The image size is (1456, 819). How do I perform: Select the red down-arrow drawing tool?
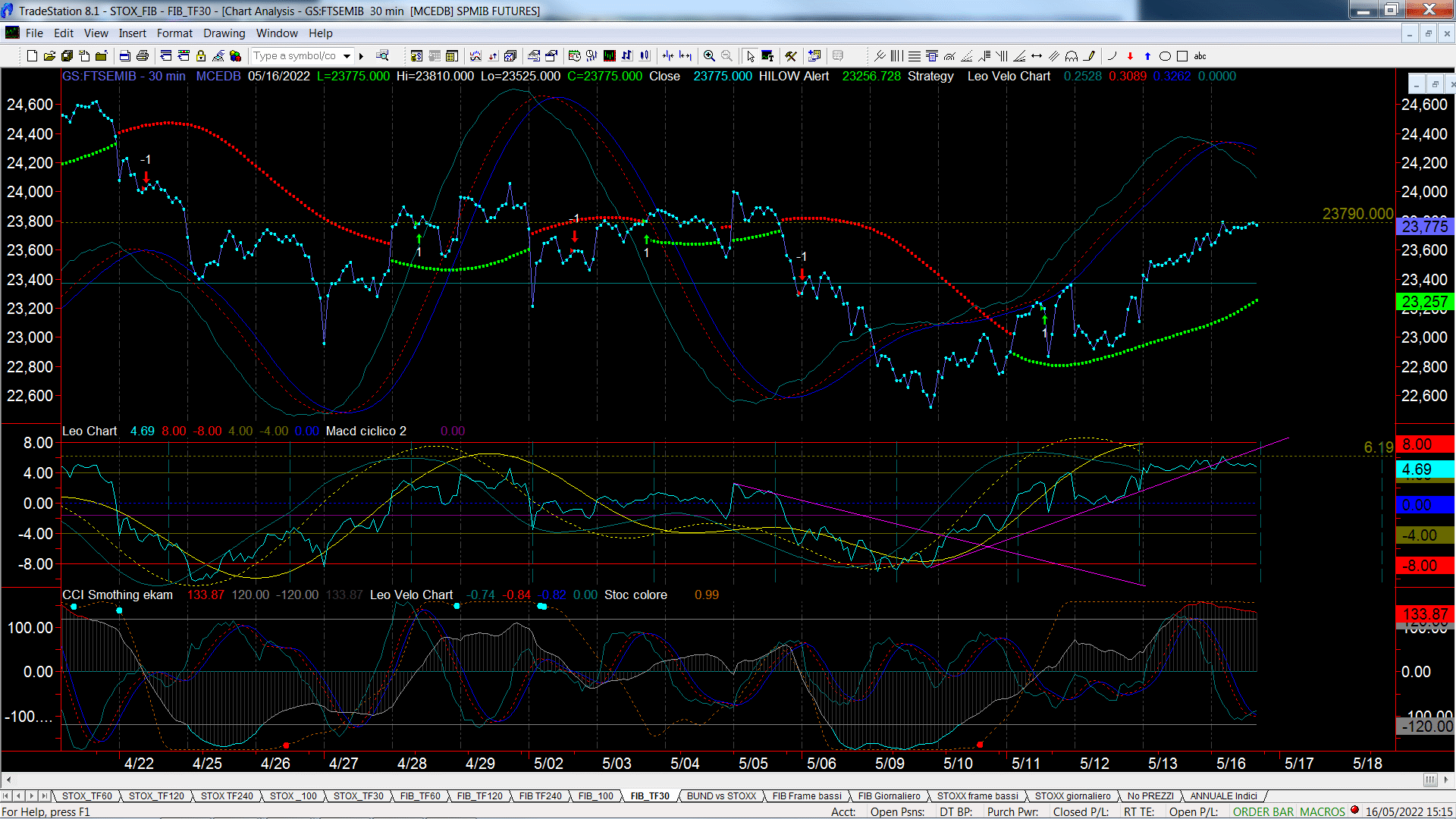1130,56
